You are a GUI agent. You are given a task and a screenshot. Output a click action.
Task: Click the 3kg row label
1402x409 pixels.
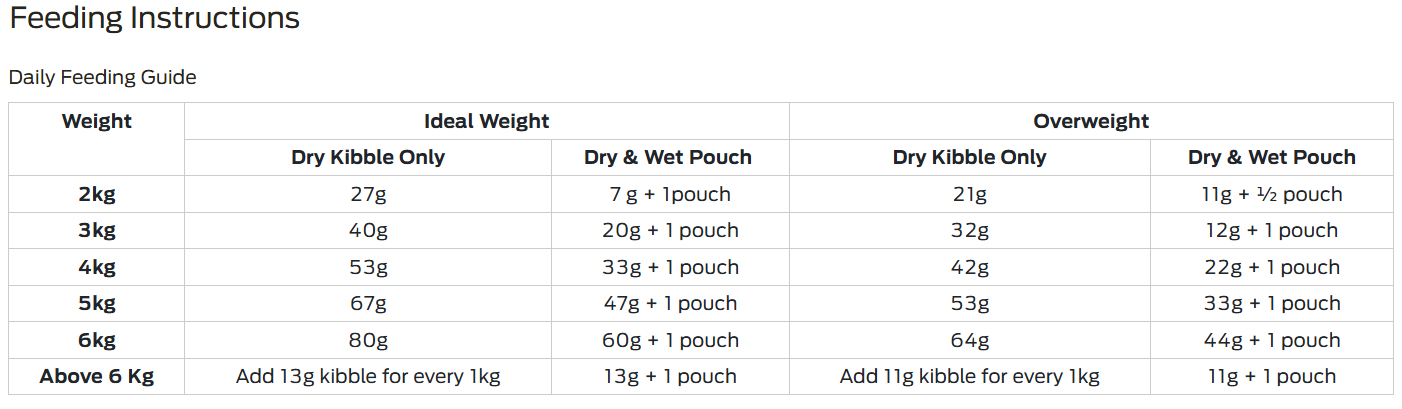(97, 231)
